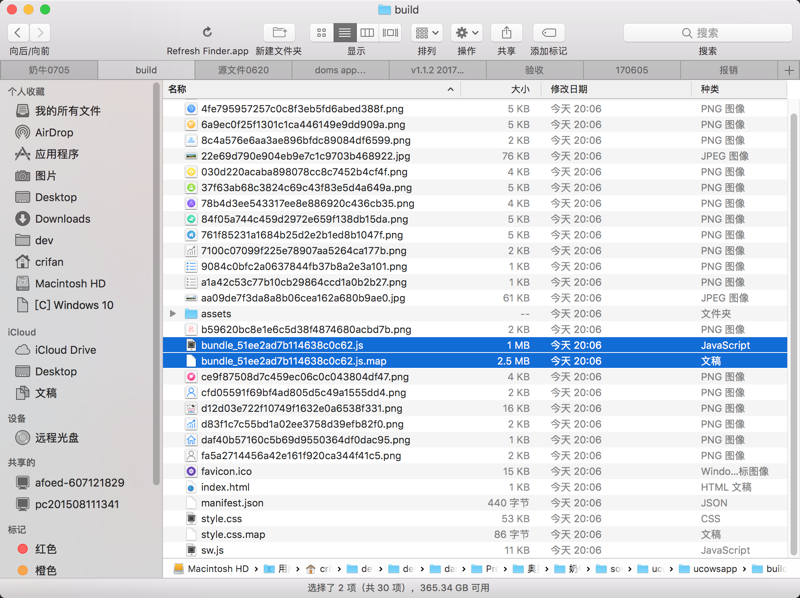
Task: Switch to the 奶牛0705 tab
Action: pyautogui.click(x=49, y=70)
